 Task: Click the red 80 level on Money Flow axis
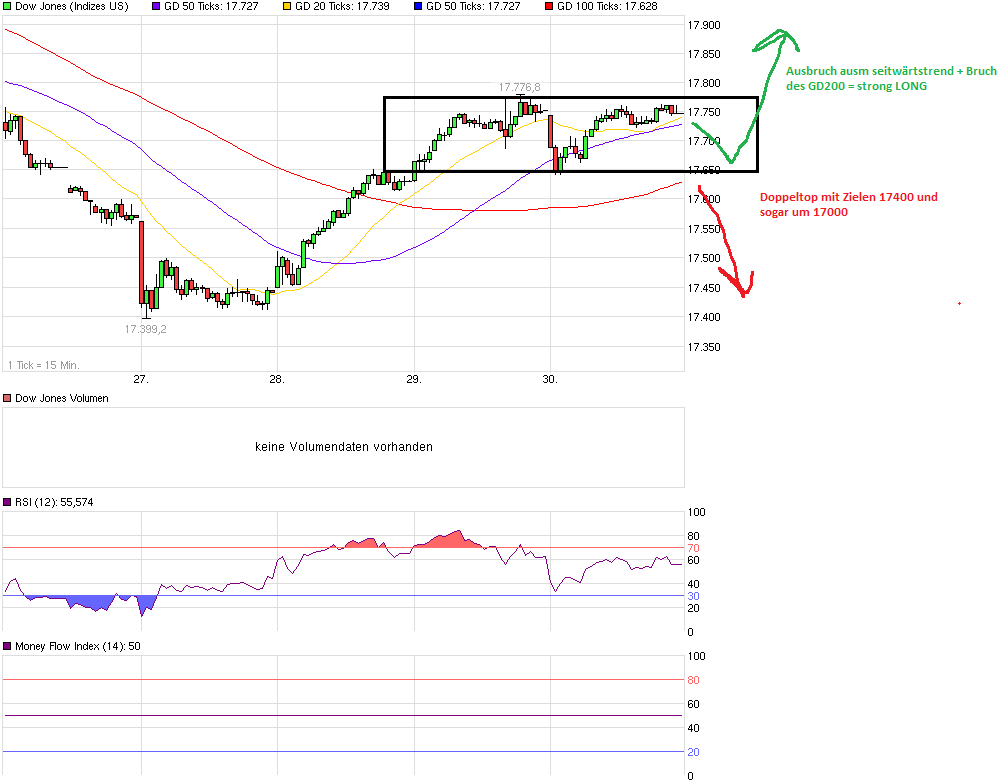tap(693, 680)
